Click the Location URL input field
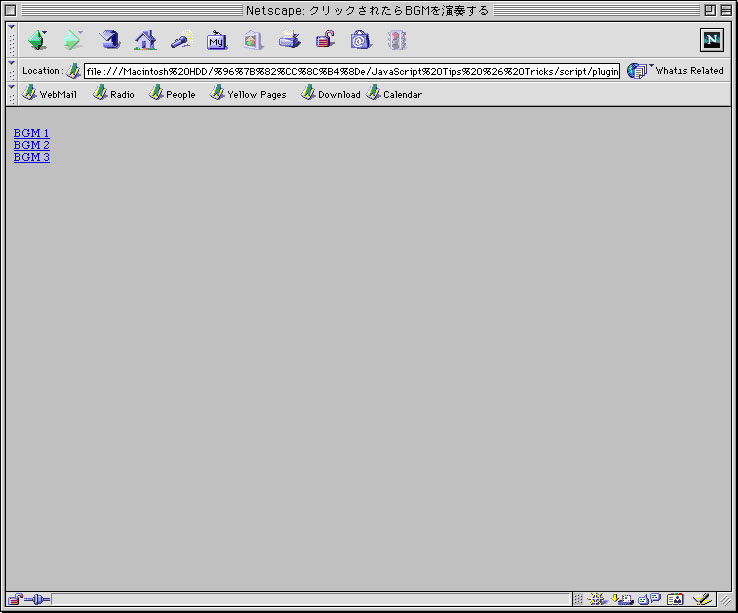738x613 pixels. [x=352, y=71]
